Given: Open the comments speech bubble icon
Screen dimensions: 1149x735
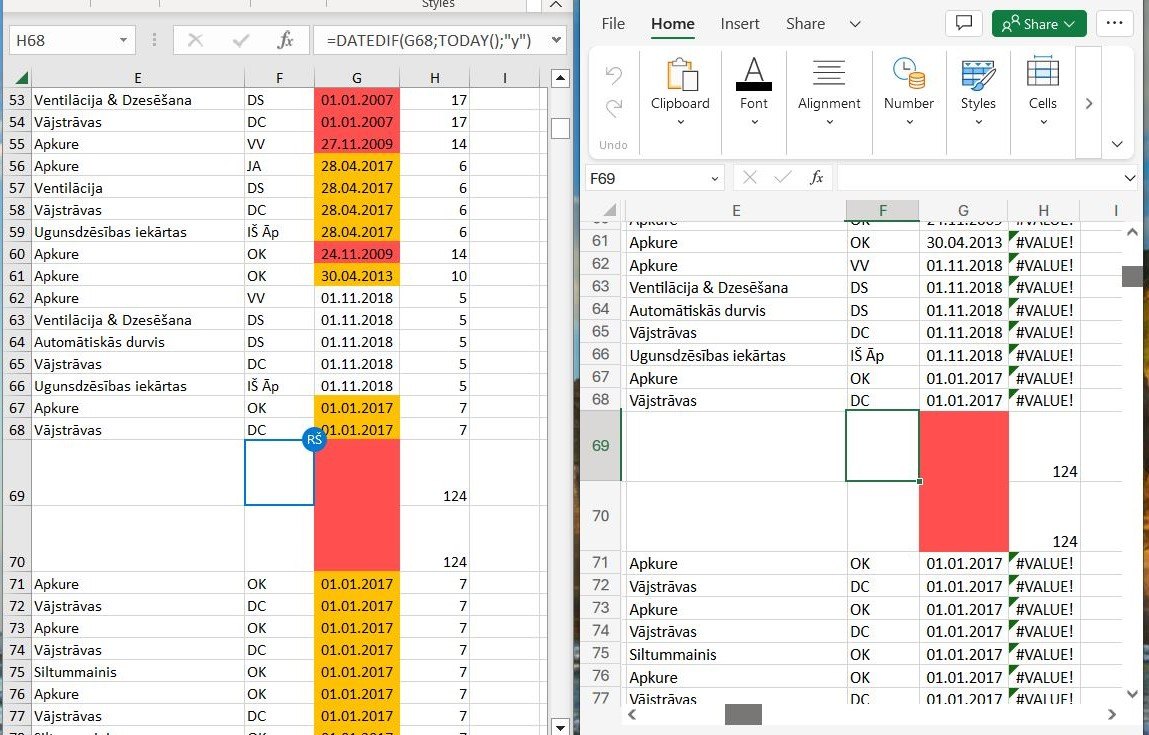Looking at the screenshot, I should pos(964,23).
